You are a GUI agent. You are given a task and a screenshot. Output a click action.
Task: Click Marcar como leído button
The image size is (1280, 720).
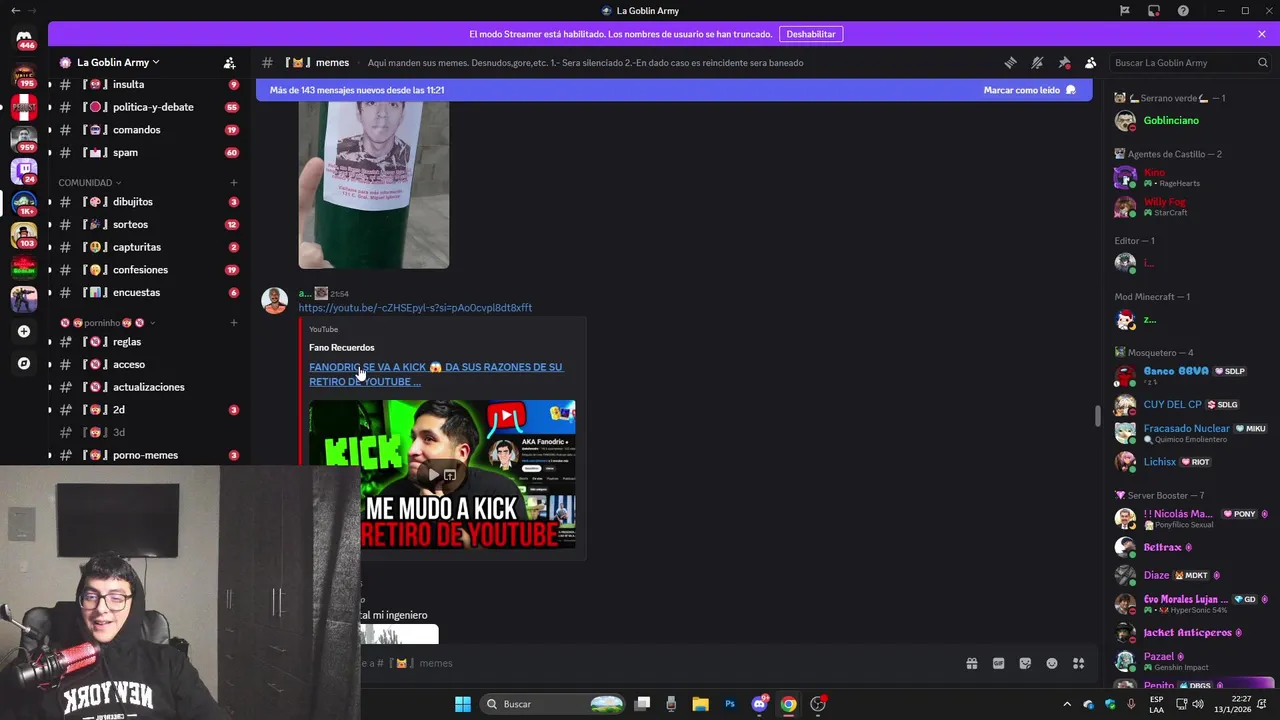pos(1030,90)
